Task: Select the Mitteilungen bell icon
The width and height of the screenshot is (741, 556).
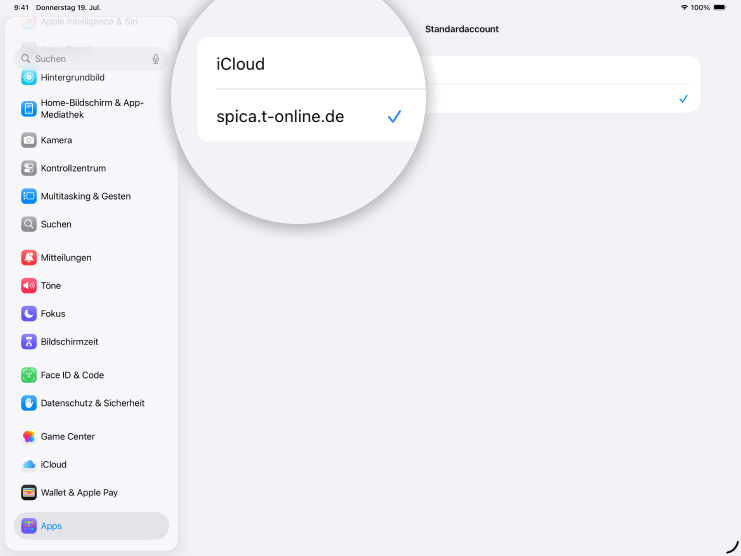Action: coord(29,257)
